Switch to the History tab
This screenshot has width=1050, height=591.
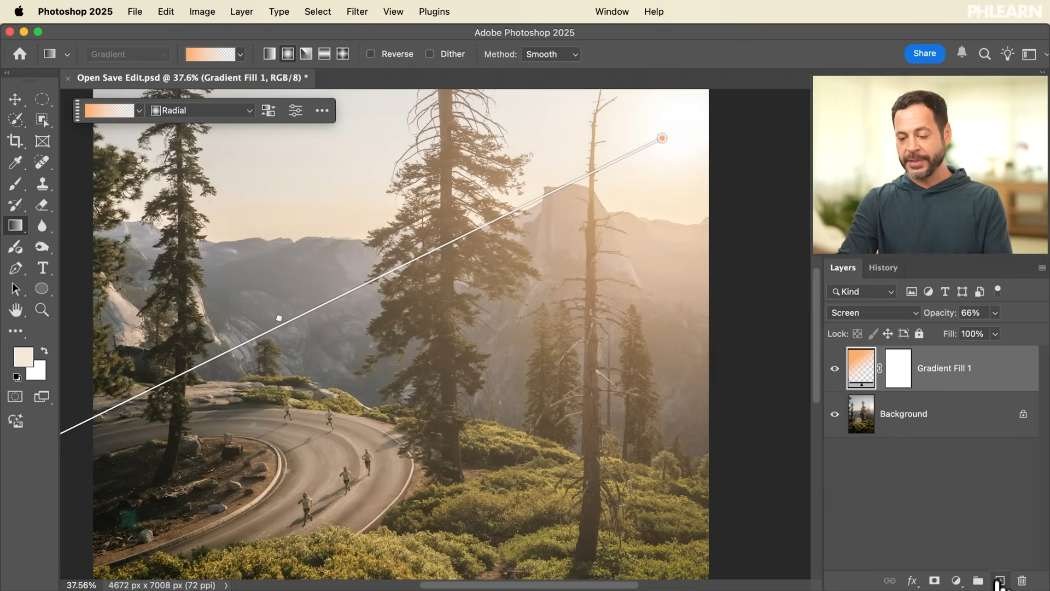[883, 268]
